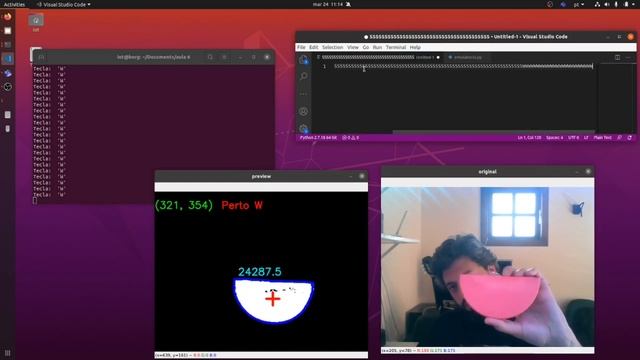Minimize the preview window
The image size is (640, 360).
(351, 176)
